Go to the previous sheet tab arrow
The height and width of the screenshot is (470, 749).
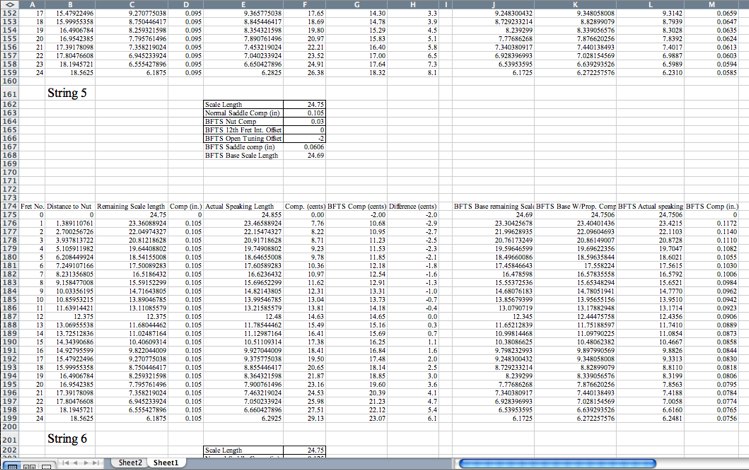point(75,463)
